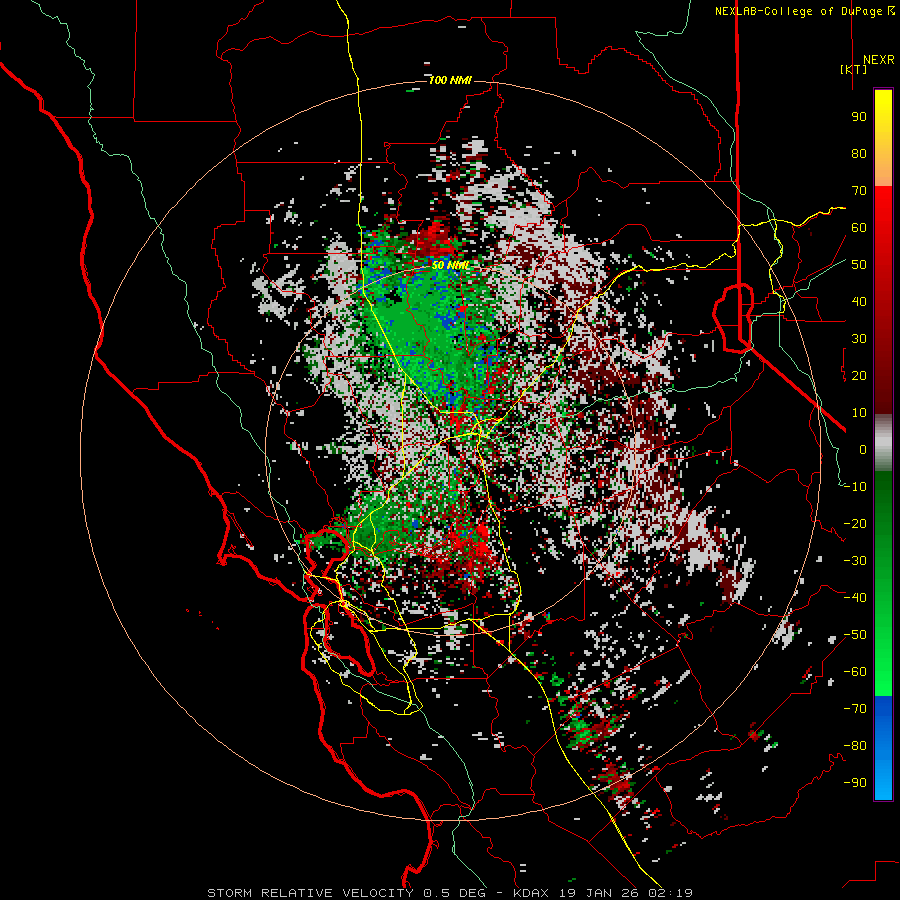Click the 0 value on velocity scale
The image size is (900, 900).
click(863, 449)
